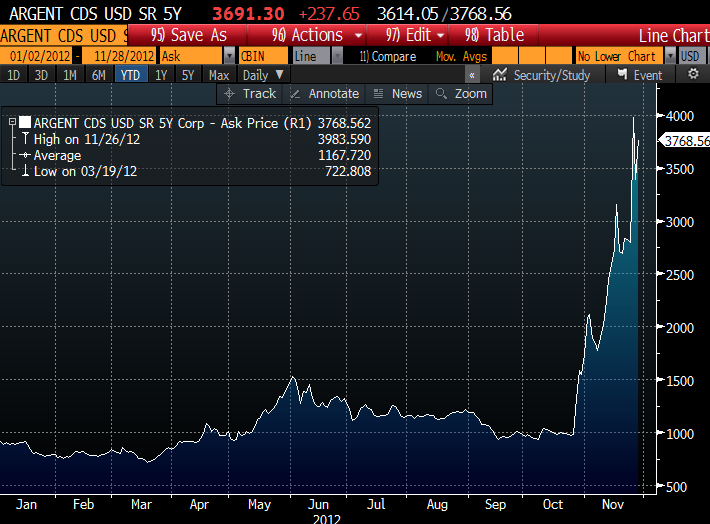Open the Table view
This screenshot has width=710, height=524.
click(494, 35)
